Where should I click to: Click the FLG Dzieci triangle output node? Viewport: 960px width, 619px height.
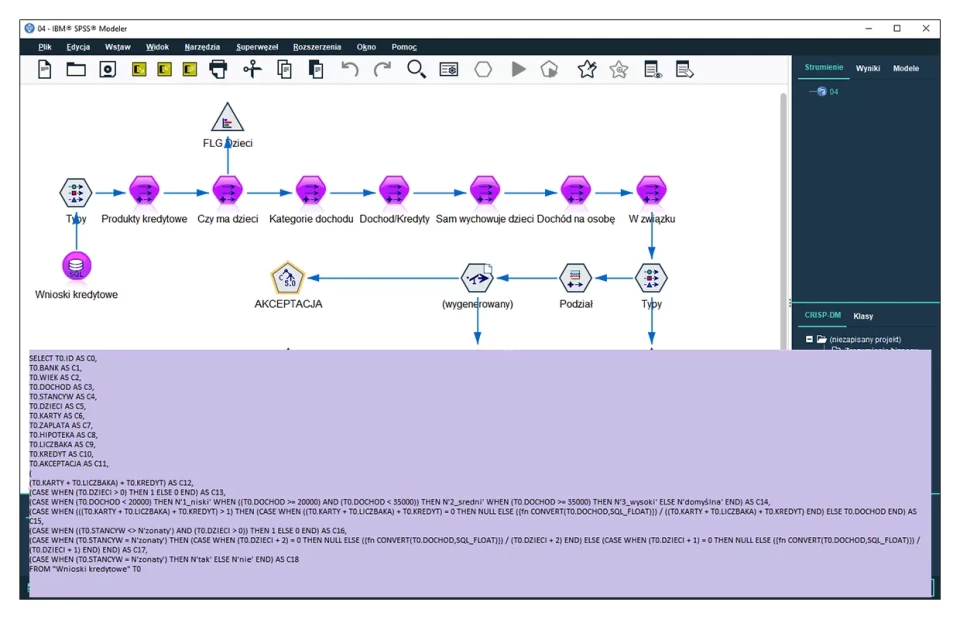(228, 118)
